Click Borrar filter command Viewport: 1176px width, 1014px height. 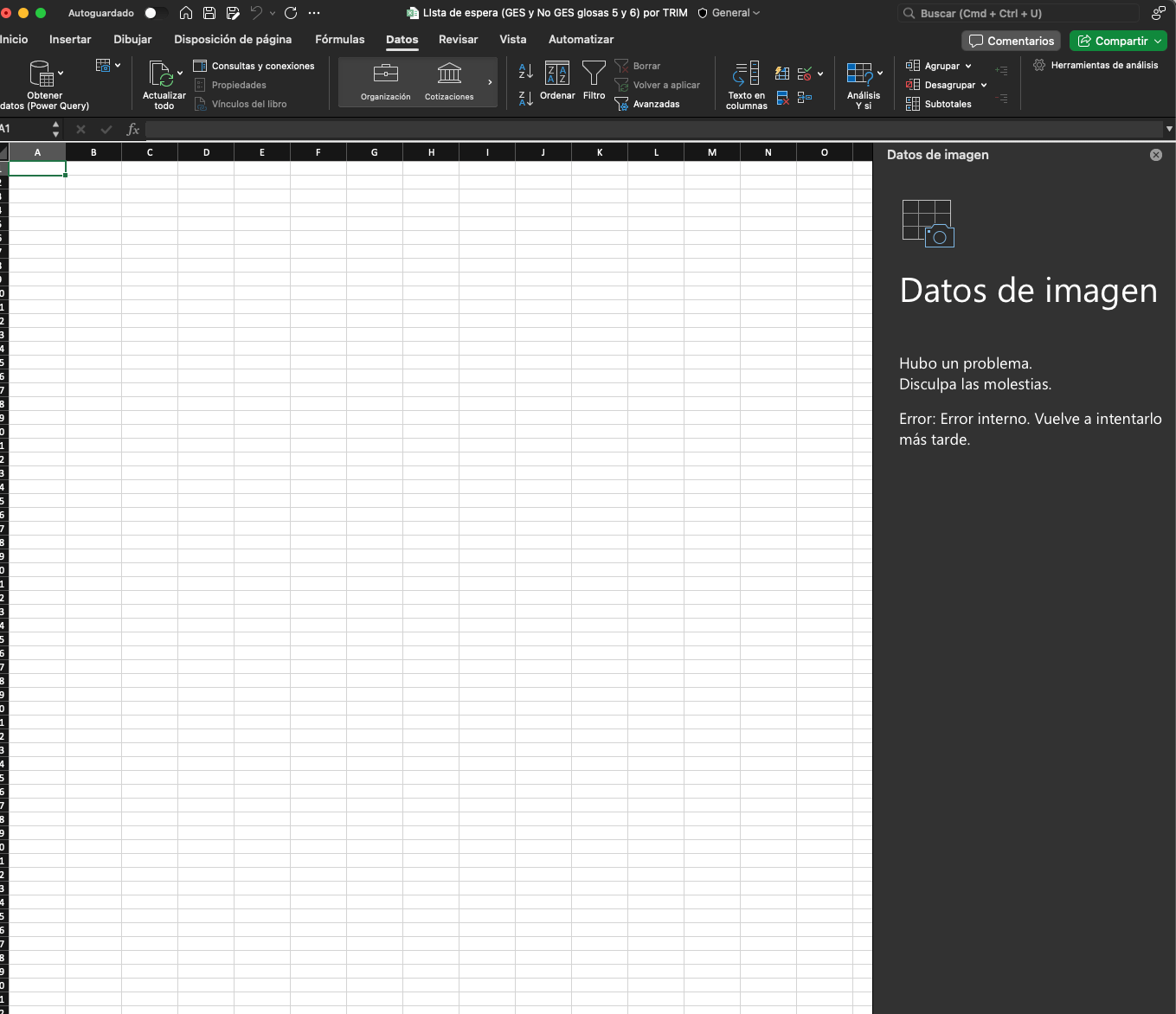(x=638, y=66)
